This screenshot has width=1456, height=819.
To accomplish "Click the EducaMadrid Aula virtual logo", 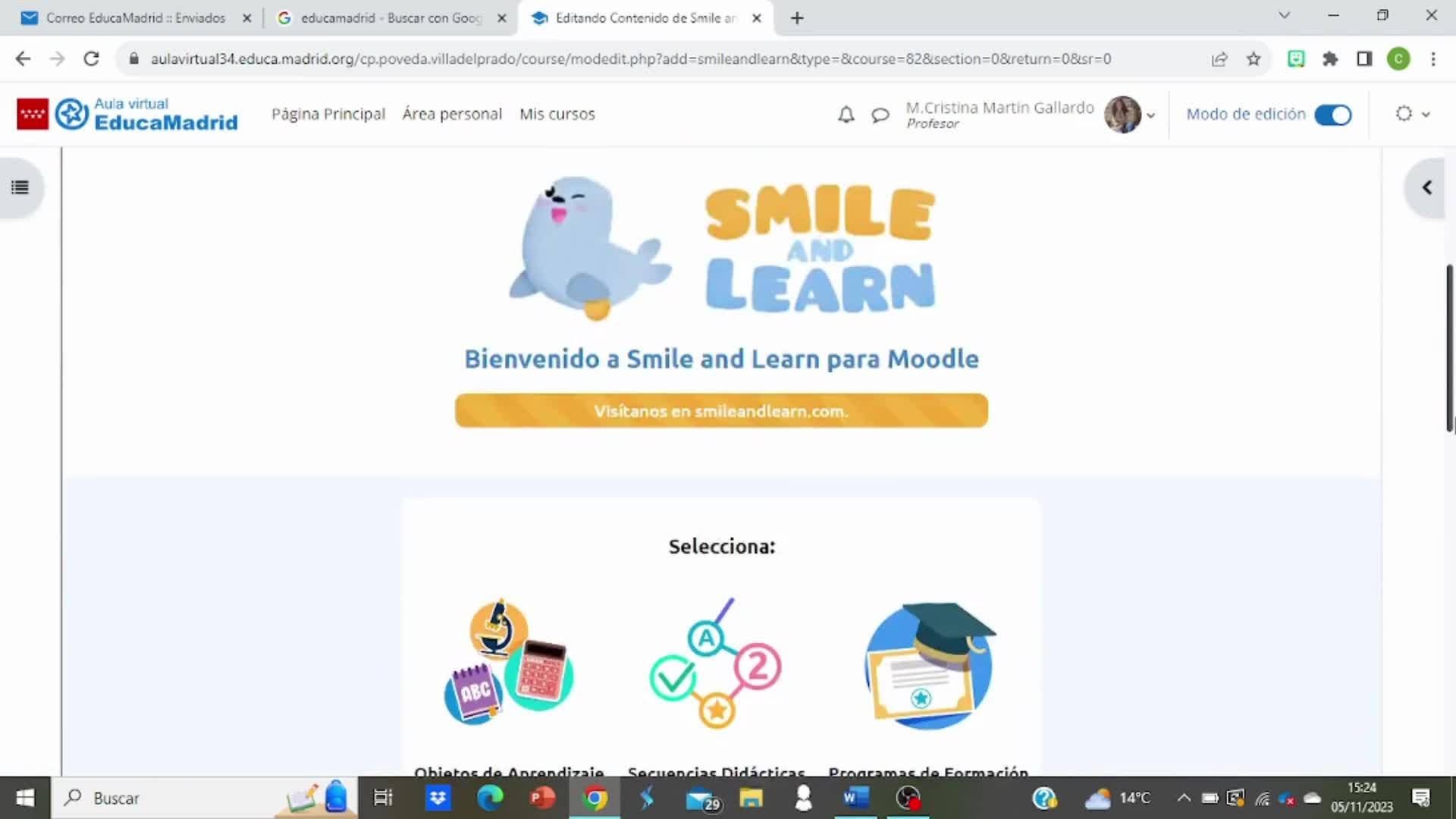I will 127,114.
